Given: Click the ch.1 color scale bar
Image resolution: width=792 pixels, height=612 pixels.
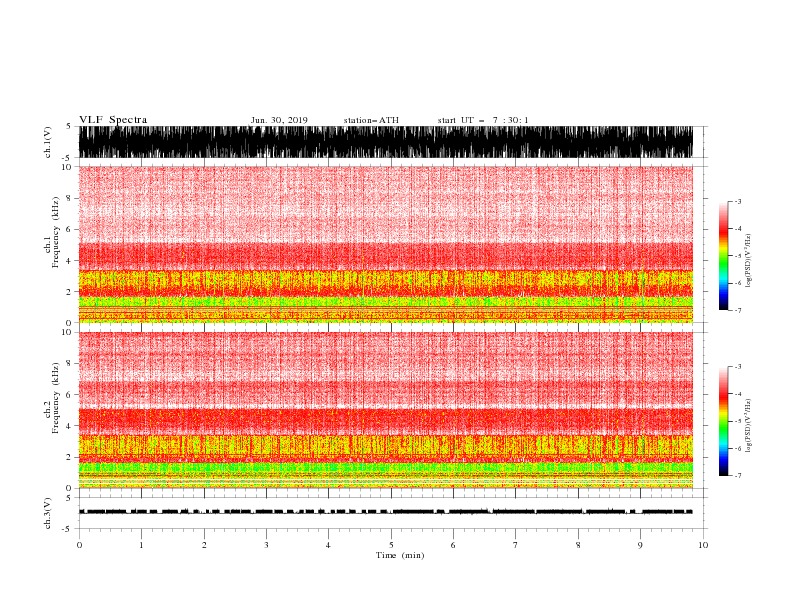Looking at the screenshot, I should (723, 256).
